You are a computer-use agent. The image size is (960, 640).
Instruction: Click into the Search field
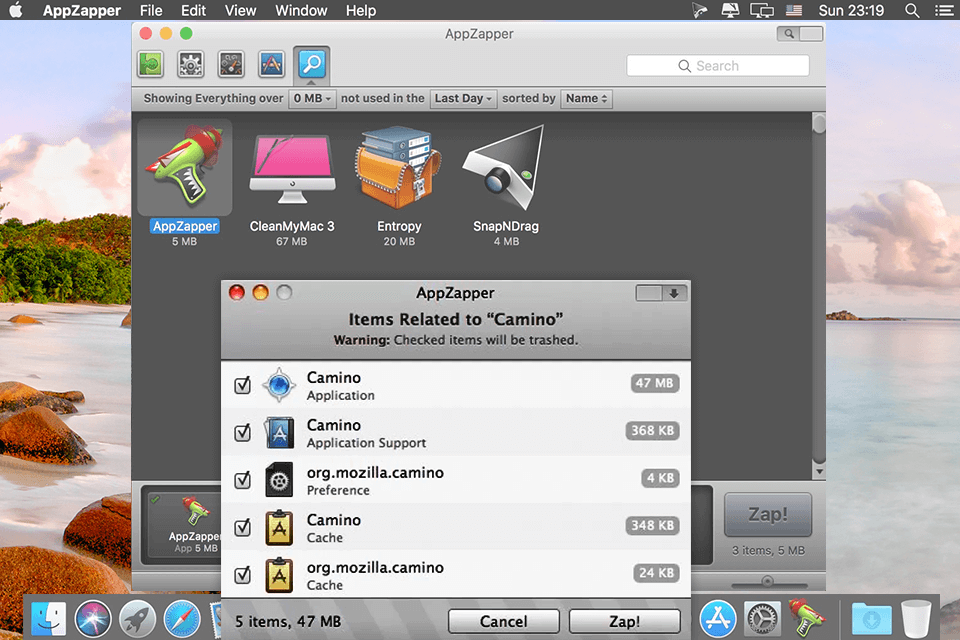click(718, 66)
